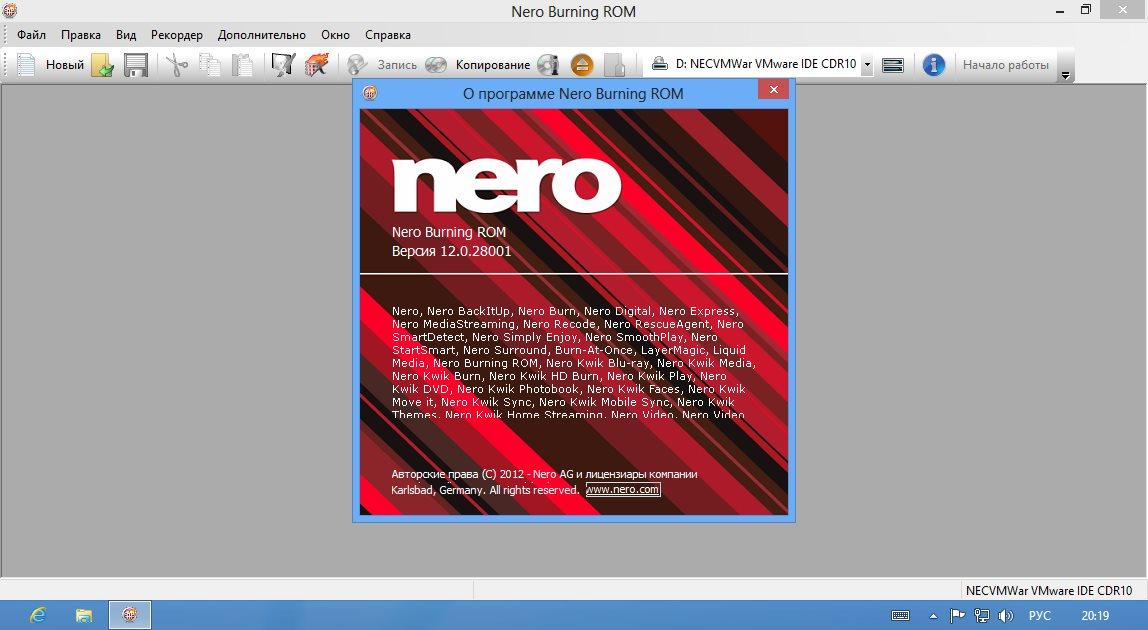Image resolution: width=1148 pixels, height=630 pixels.
Task: Restore down the Nero Burning ROM main window
Action: click(x=1086, y=10)
